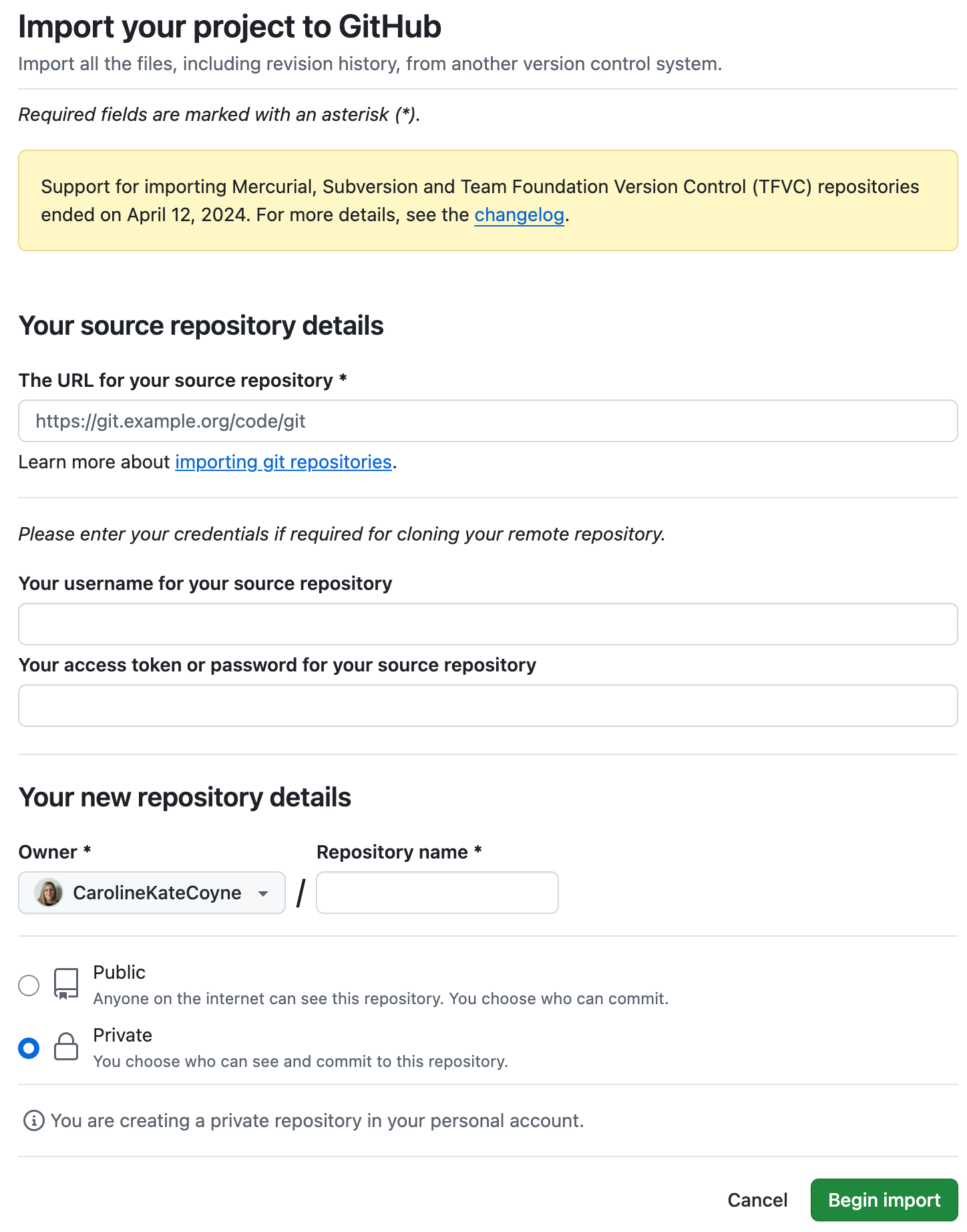
Task: Open the Owner dropdown for CarolineKateCoyne
Action: 151,893
